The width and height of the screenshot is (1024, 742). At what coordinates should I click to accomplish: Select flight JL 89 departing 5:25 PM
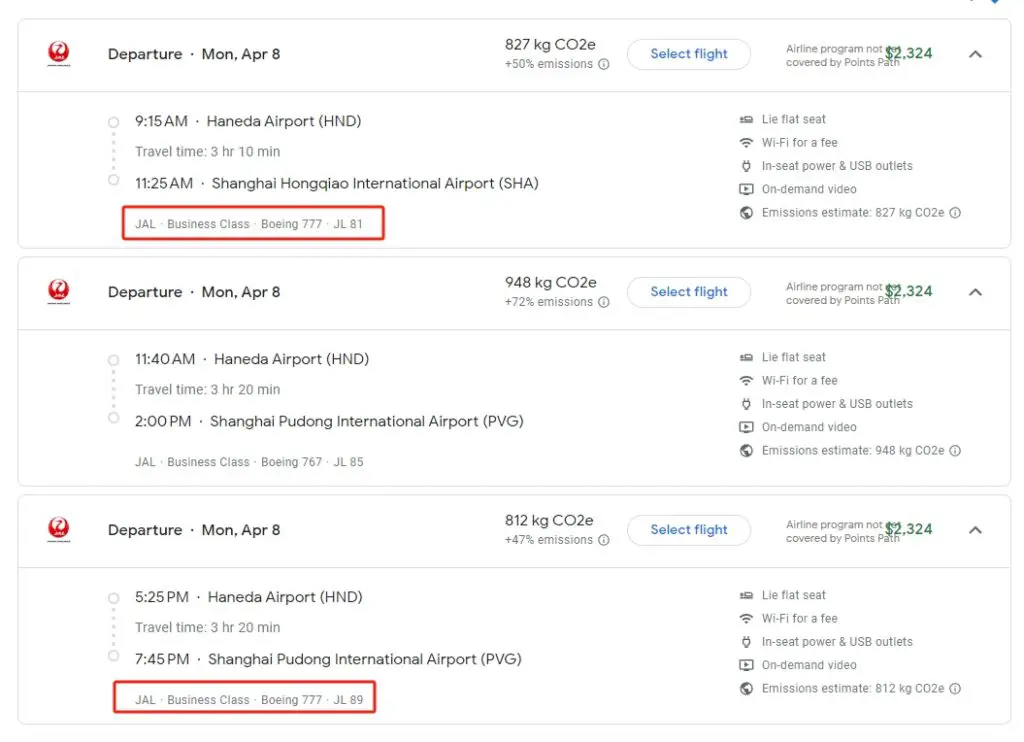click(x=689, y=530)
